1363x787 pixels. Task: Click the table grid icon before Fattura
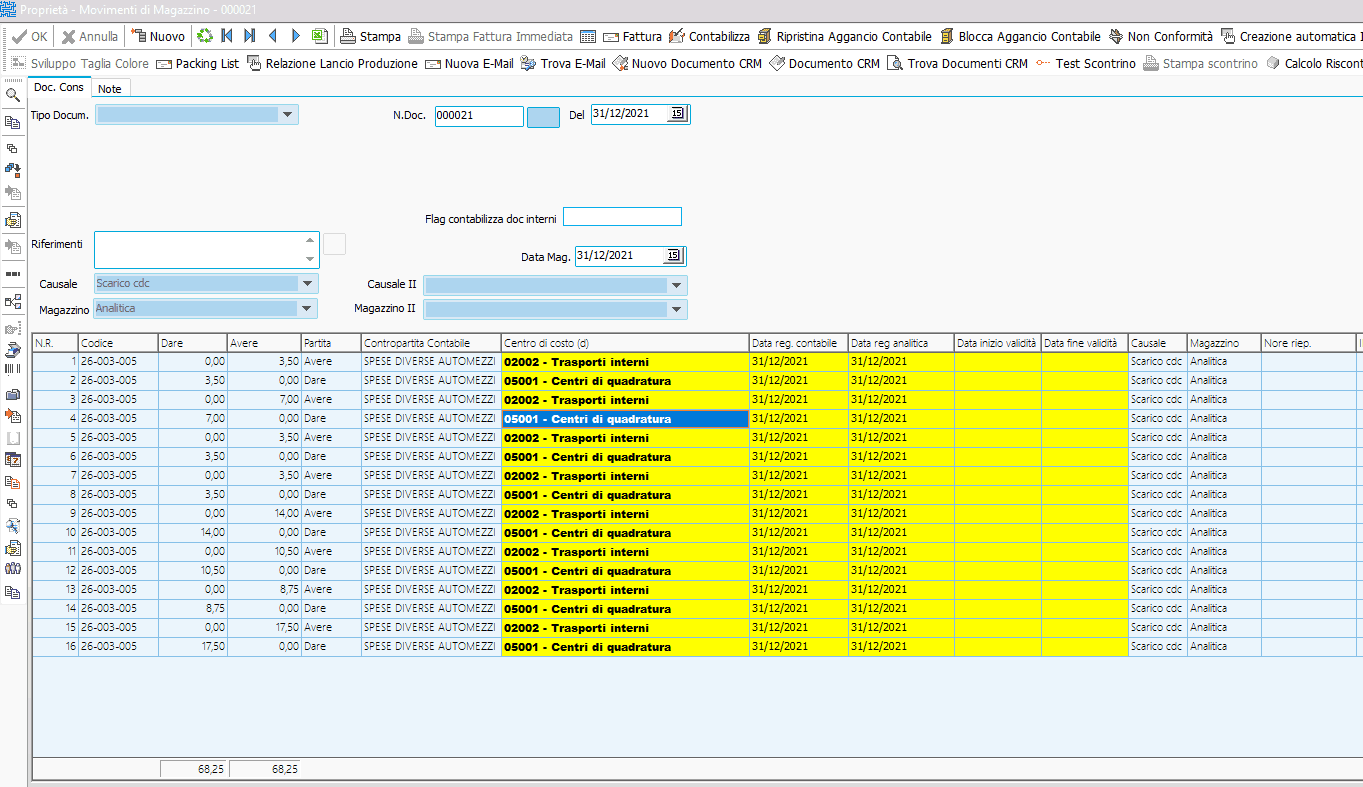coord(588,36)
